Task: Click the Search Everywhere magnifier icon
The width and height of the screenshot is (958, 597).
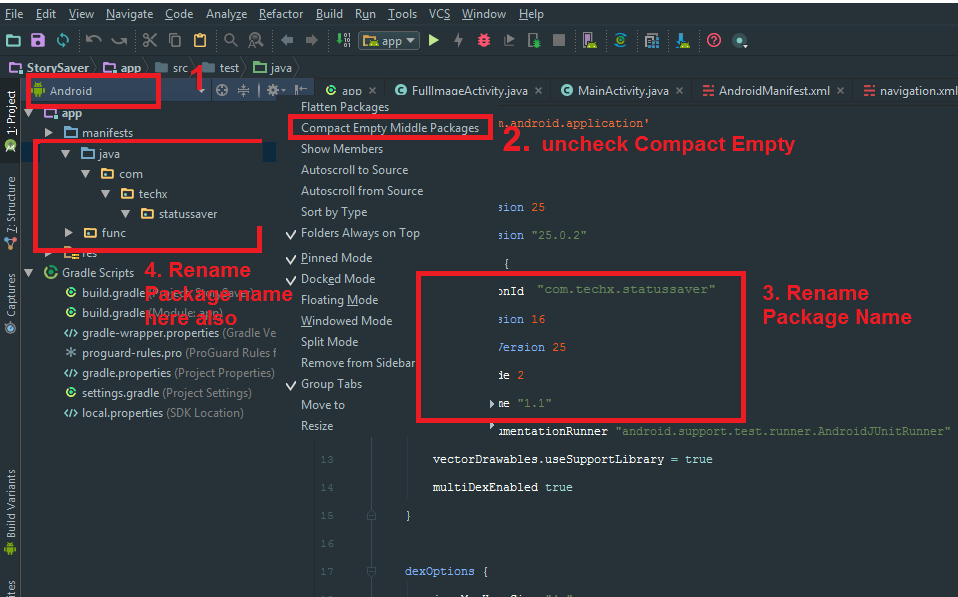Action: pos(232,40)
